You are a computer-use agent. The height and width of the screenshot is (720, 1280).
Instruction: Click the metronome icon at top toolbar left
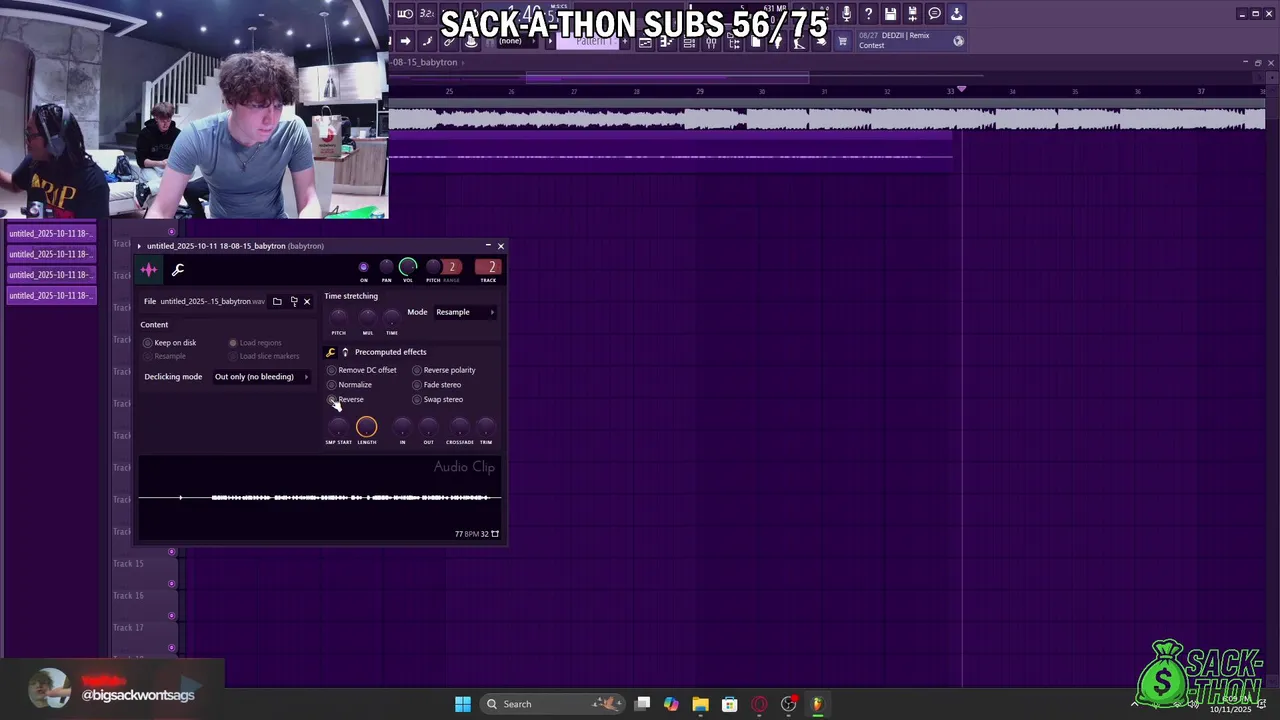[405, 14]
